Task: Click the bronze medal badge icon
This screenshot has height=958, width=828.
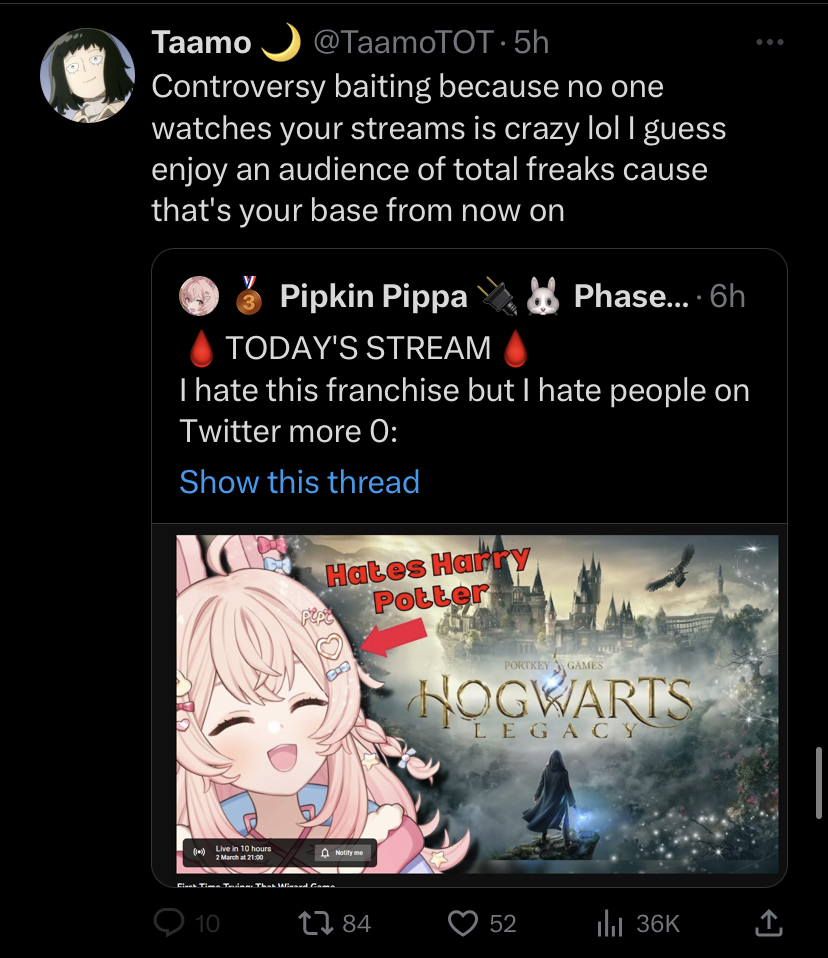Action: 249,296
